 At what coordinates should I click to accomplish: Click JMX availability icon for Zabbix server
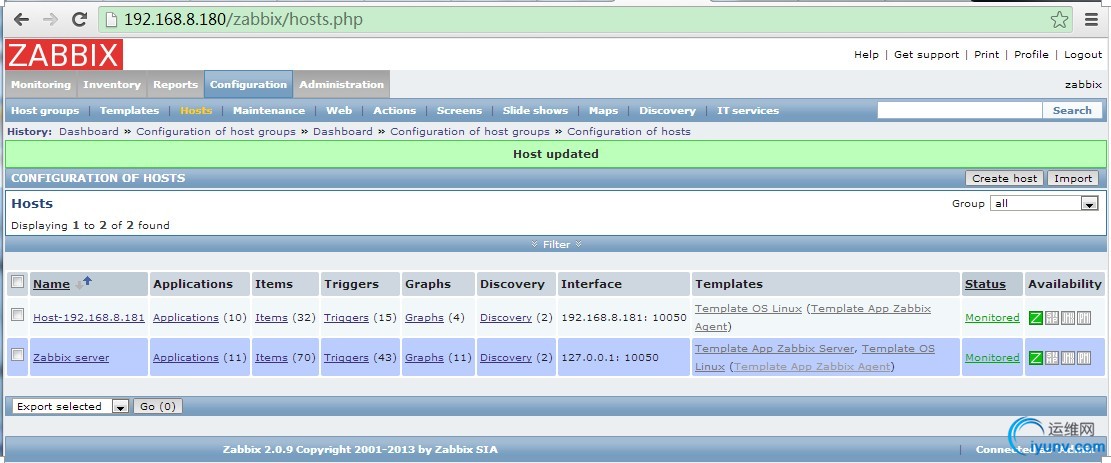[x=1068, y=358]
